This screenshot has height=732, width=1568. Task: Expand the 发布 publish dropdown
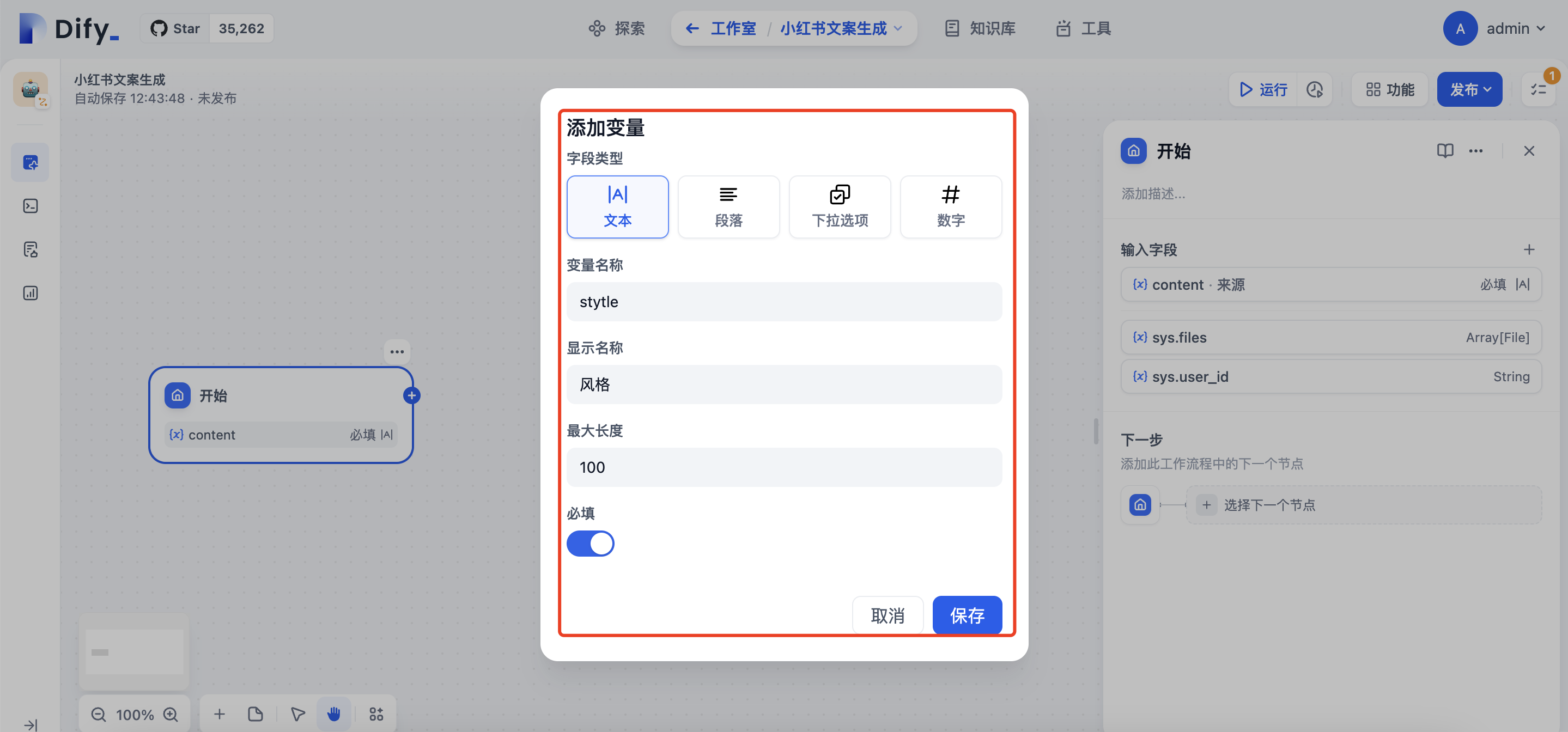click(1469, 89)
